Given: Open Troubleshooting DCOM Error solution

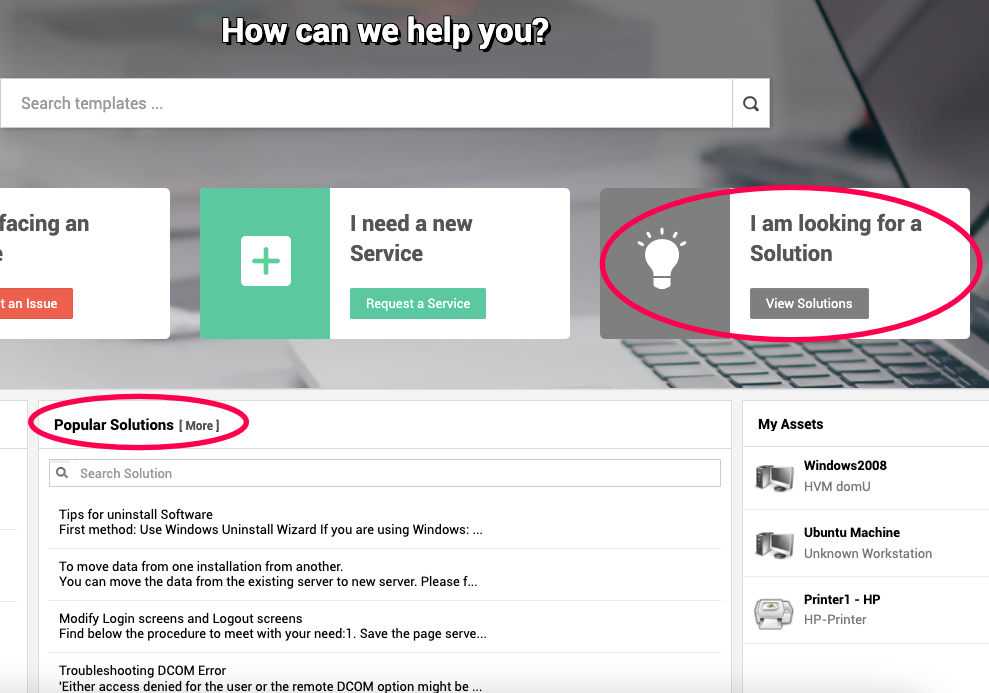Looking at the screenshot, I should pyautogui.click(x=142, y=670).
